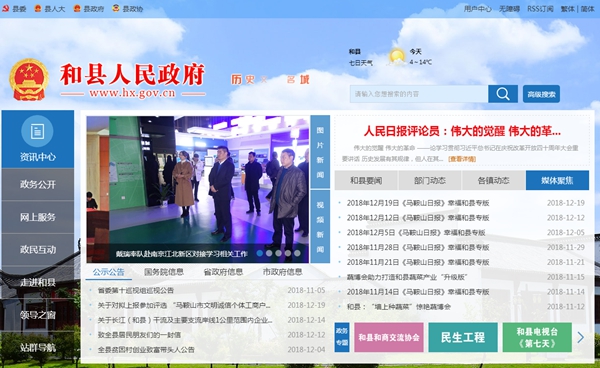Open 关于长江(和县)干流 notice
Viewport: 600px width, 368px height.
[x=185, y=320]
